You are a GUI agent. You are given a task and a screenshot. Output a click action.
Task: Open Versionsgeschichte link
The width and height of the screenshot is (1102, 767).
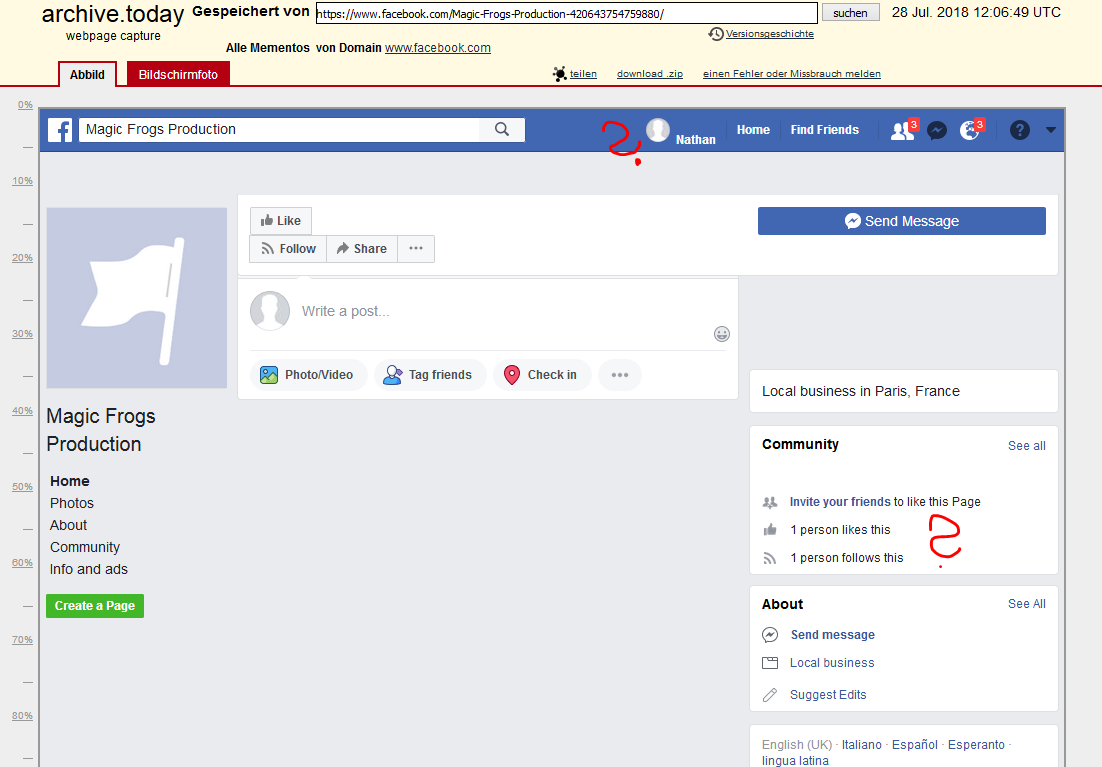pos(770,34)
